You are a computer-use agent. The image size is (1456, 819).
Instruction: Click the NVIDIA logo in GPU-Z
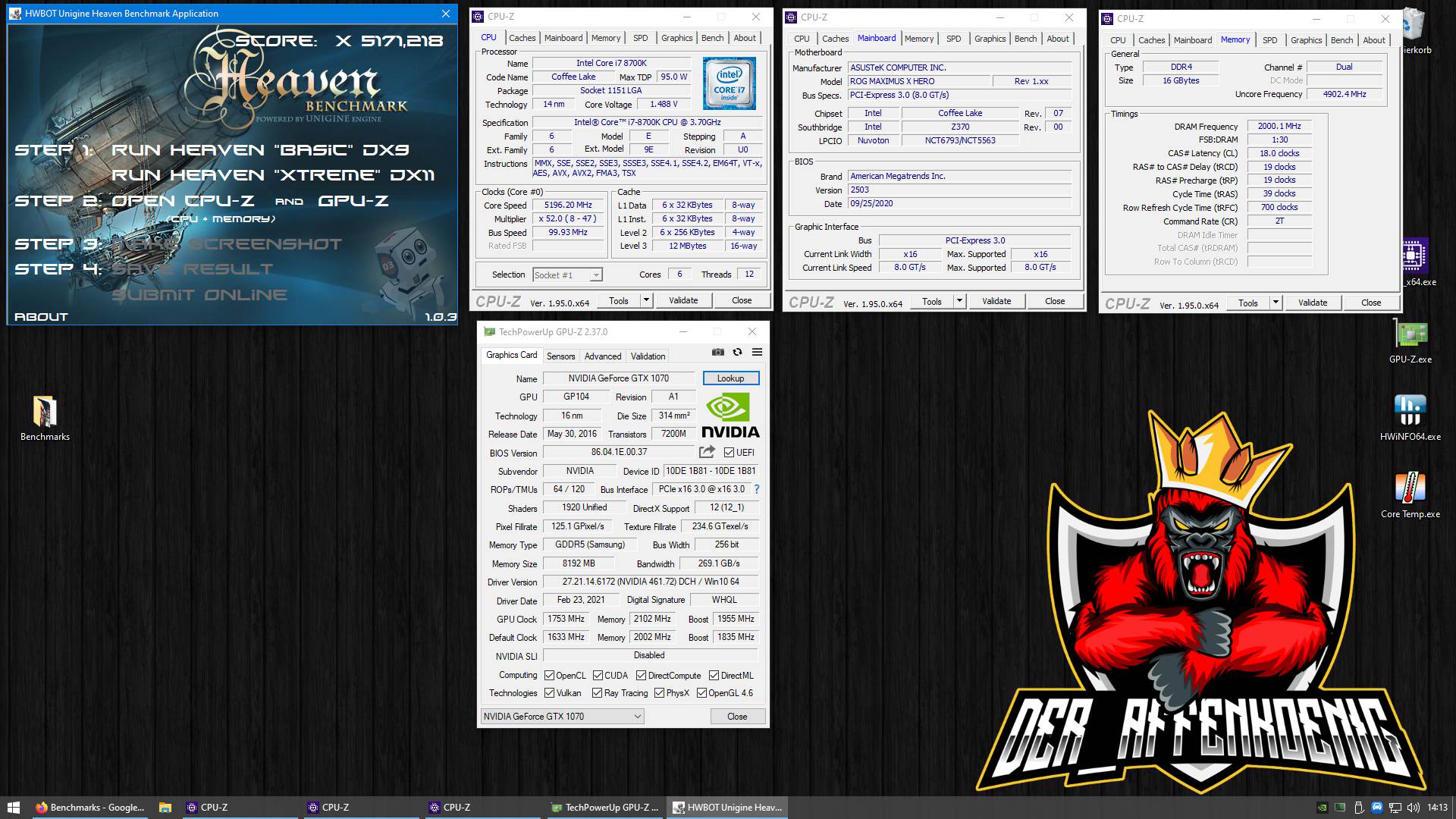pos(730,416)
